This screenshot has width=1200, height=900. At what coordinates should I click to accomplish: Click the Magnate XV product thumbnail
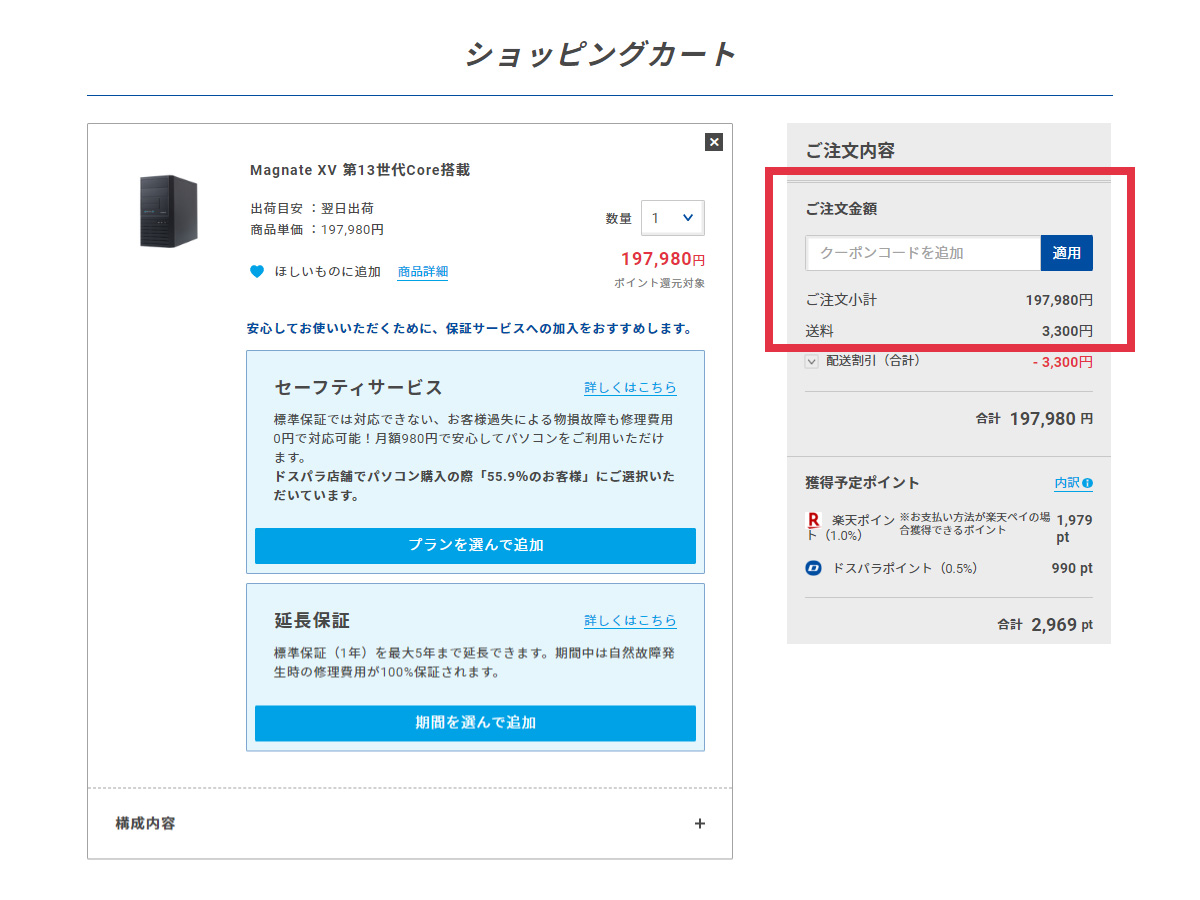[169, 211]
